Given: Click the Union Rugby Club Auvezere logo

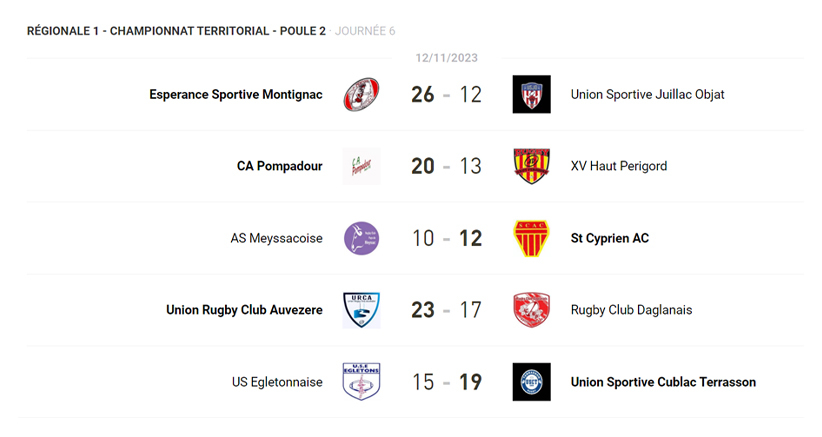Looking at the screenshot, I should pyautogui.click(x=361, y=310).
